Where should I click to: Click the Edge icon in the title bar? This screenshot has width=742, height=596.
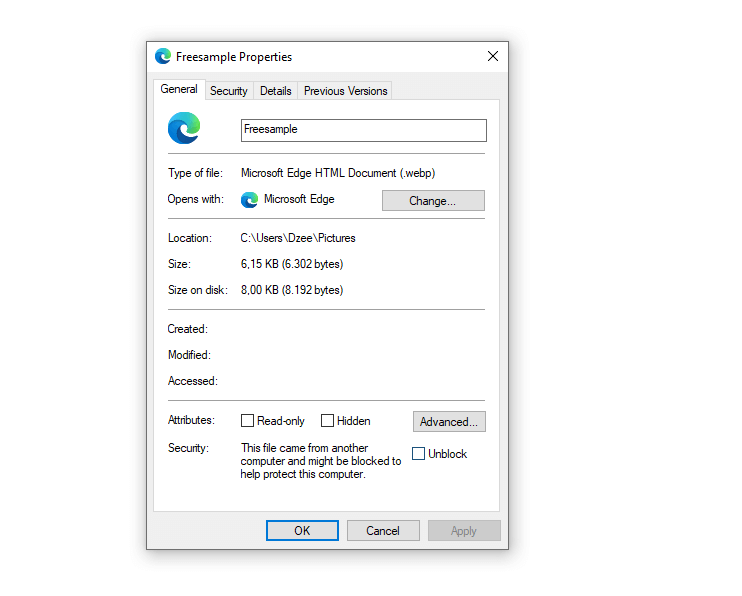163,56
